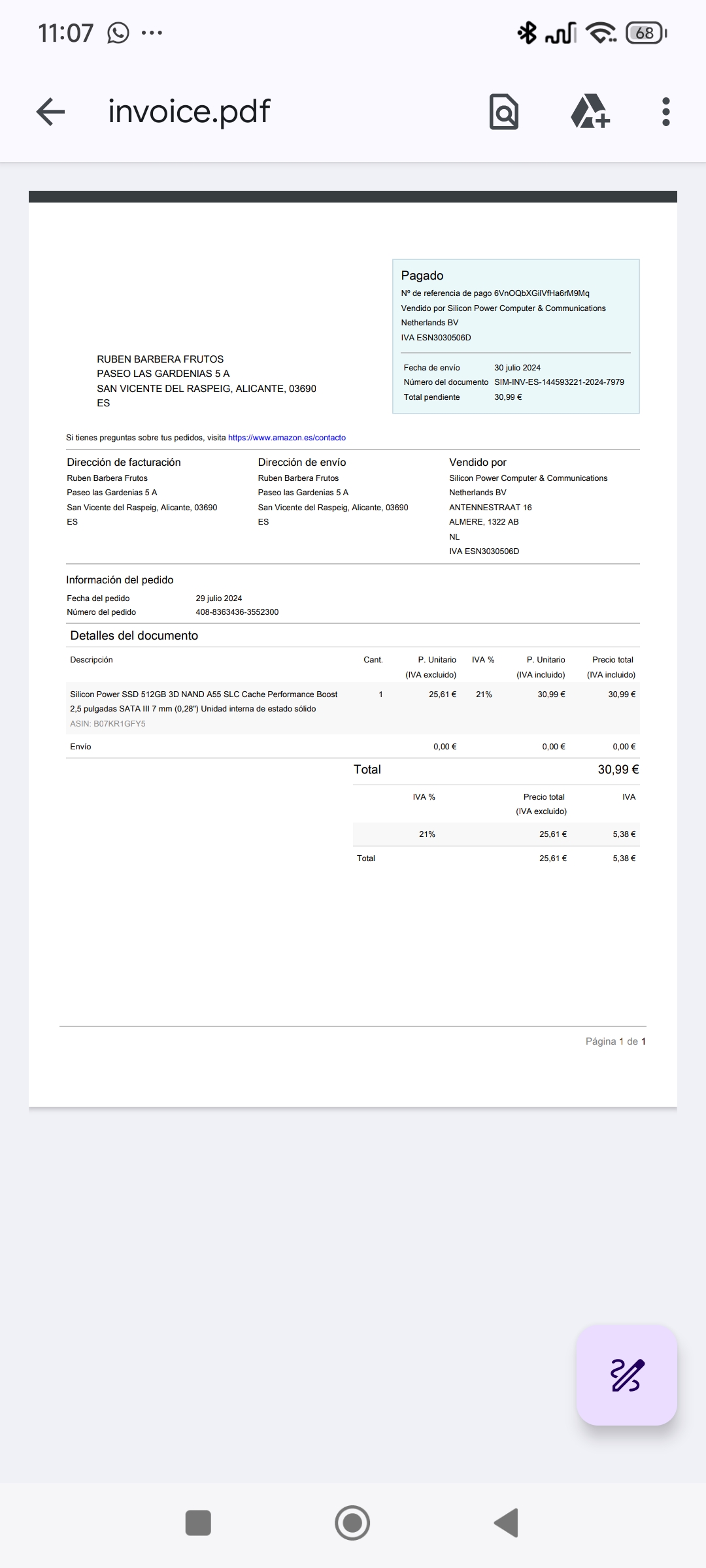Tap the ASIN B07KR1GFY5 text
706x1568 pixels.
coord(108,724)
